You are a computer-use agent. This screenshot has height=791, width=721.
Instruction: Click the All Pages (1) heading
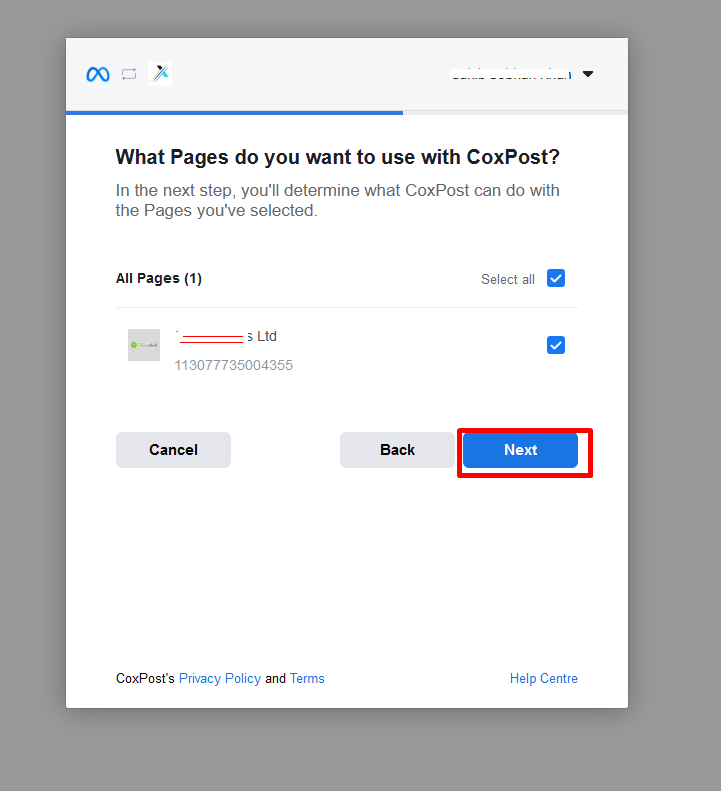point(159,278)
